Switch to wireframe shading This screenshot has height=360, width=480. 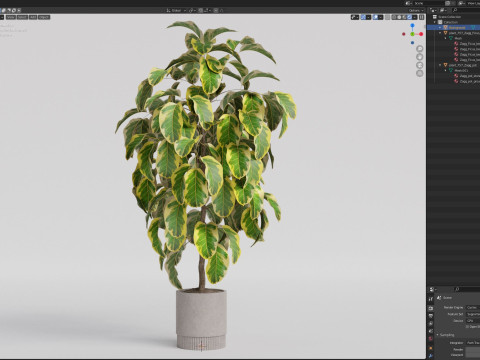pyautogui.click(x=394, y=17)
